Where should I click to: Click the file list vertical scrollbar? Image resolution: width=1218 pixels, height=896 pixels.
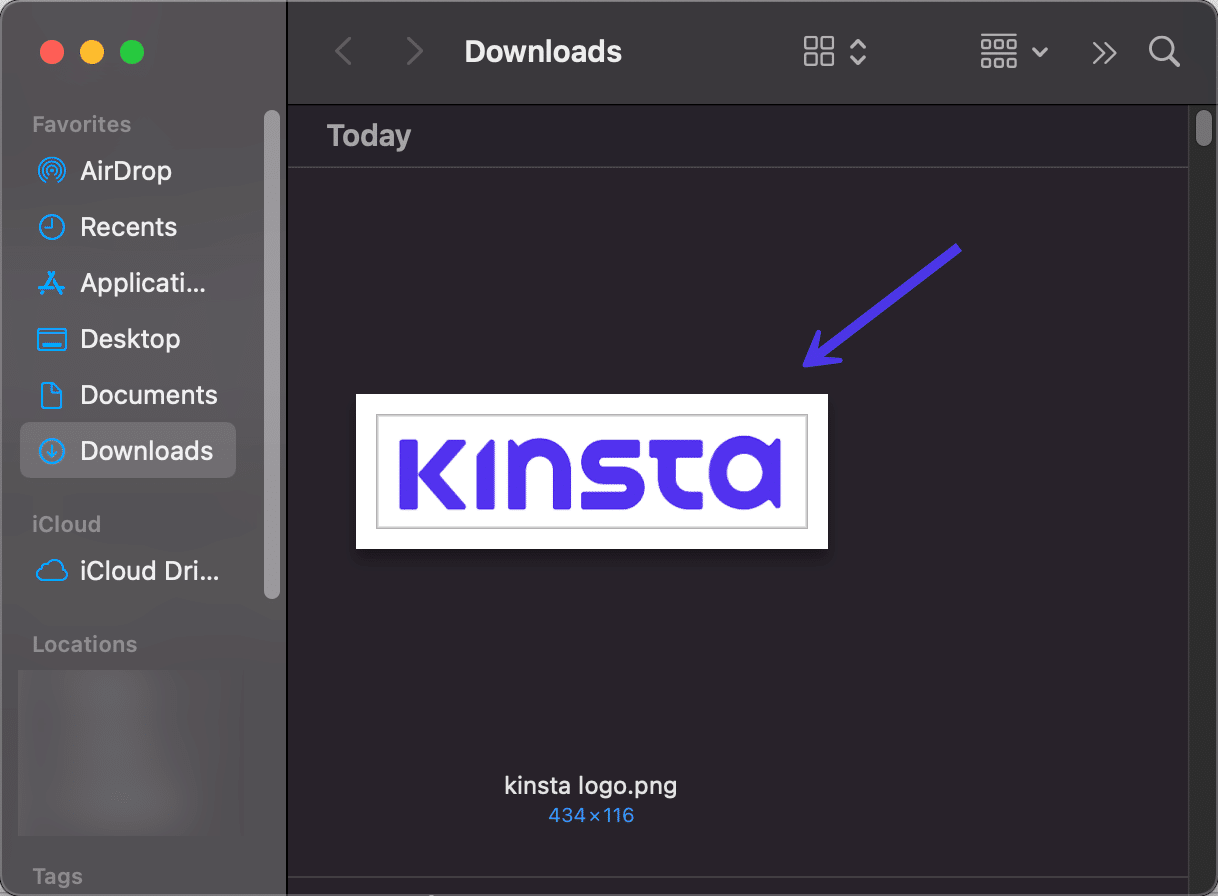1204,128
